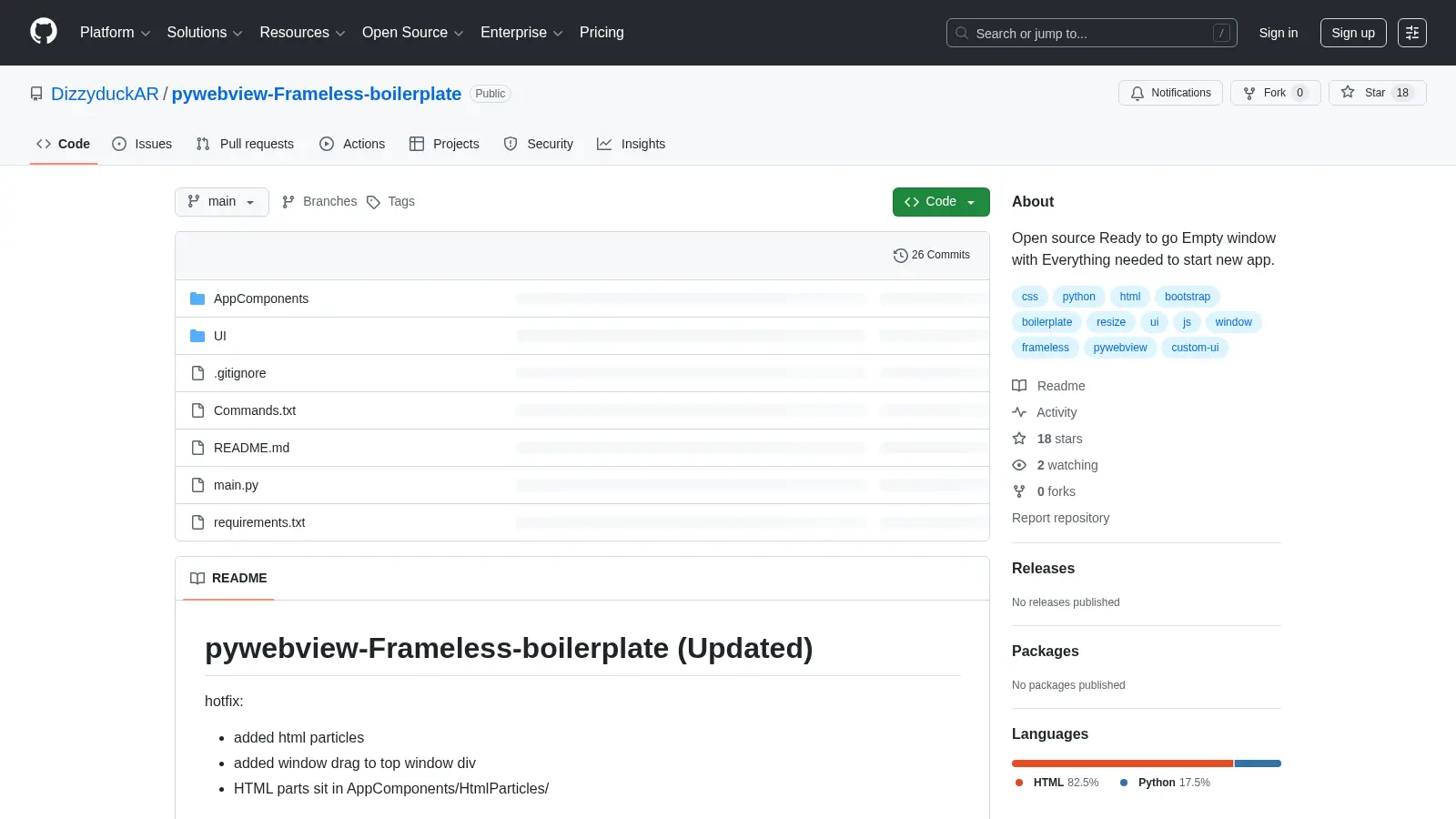Click the stars icon beside 18 stars

click(x=1019, y=439)
